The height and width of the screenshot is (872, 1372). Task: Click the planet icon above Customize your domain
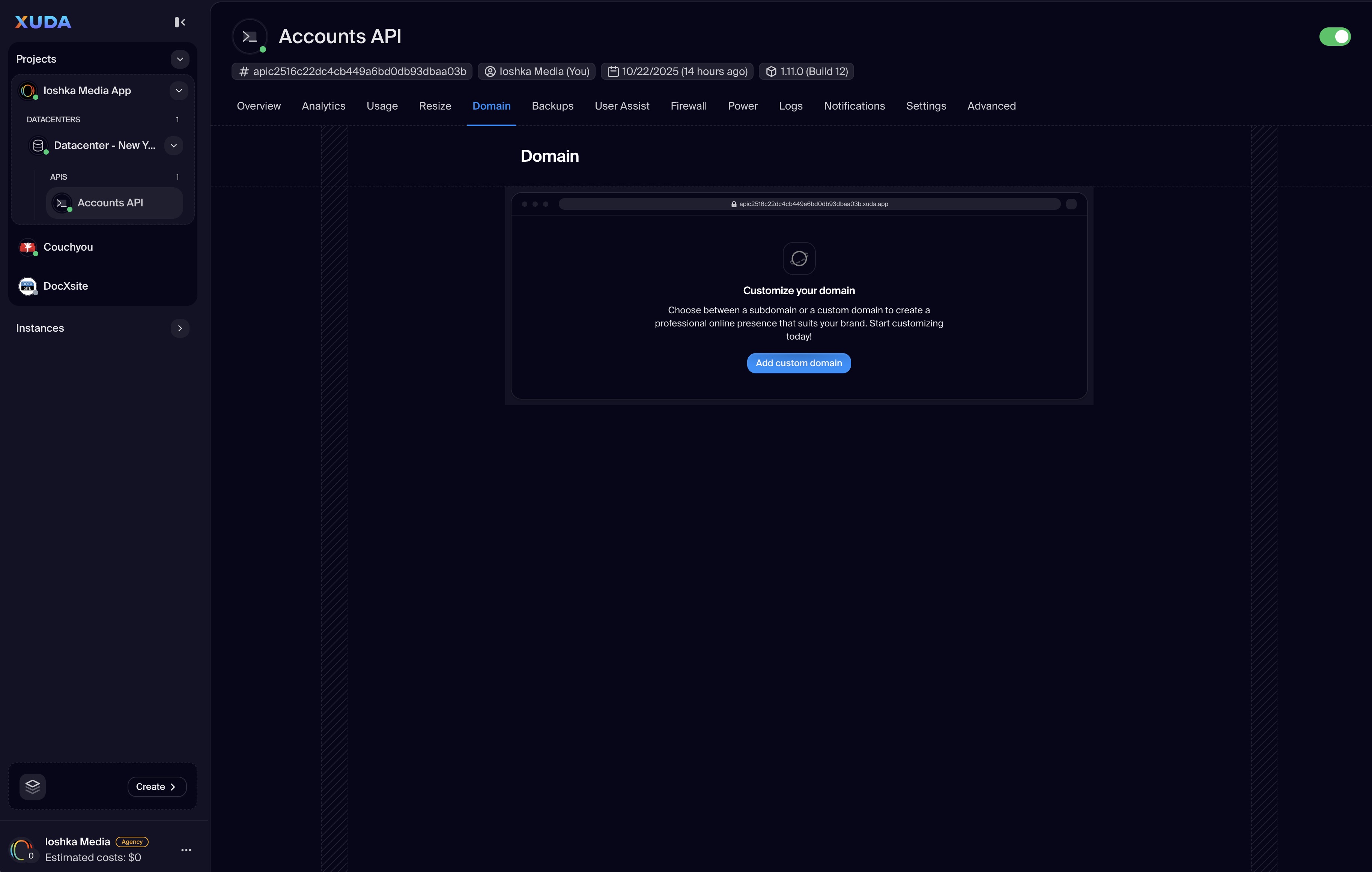click(799, 259)
